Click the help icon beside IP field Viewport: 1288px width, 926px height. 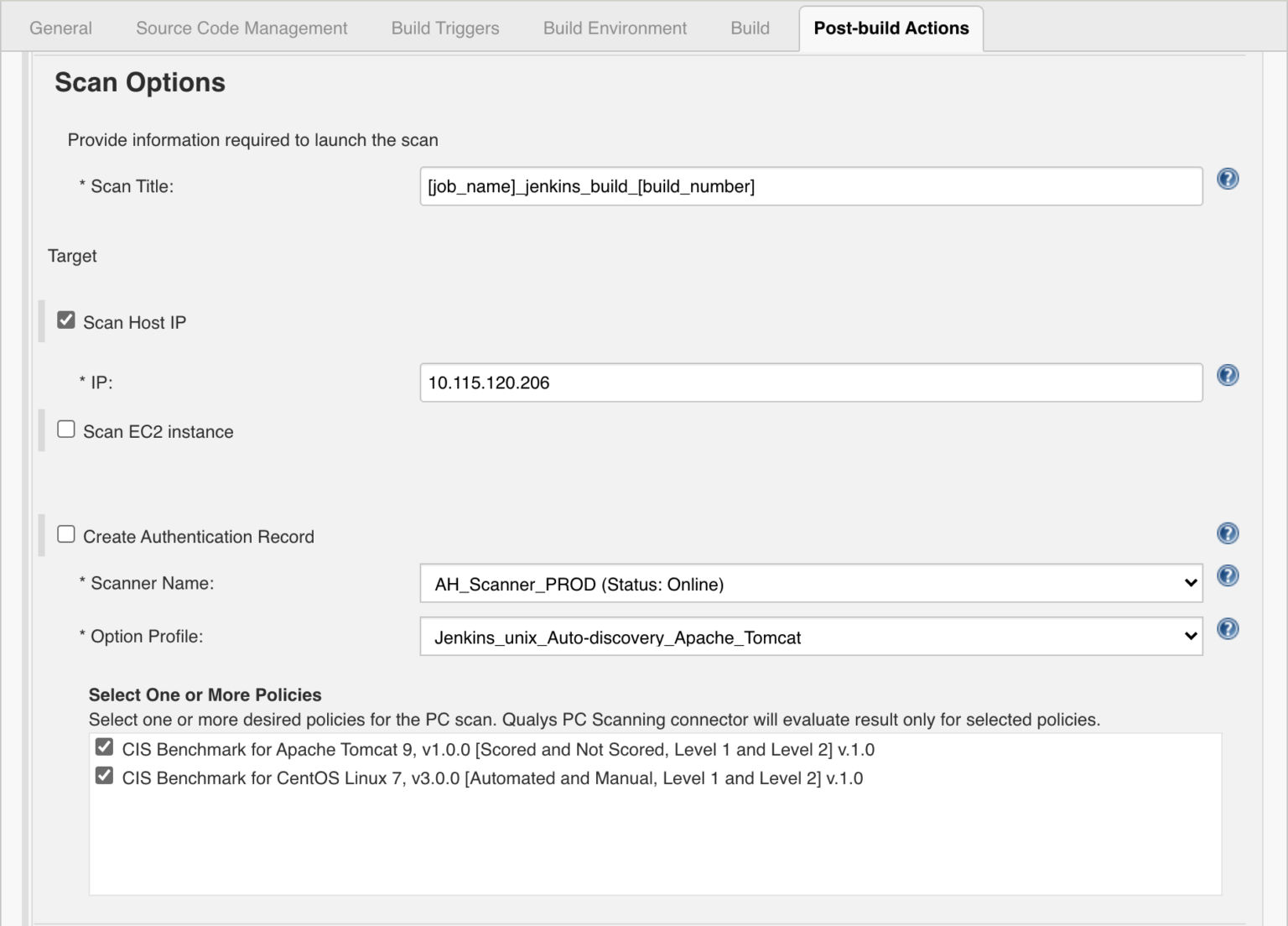tap(1227, 376)
